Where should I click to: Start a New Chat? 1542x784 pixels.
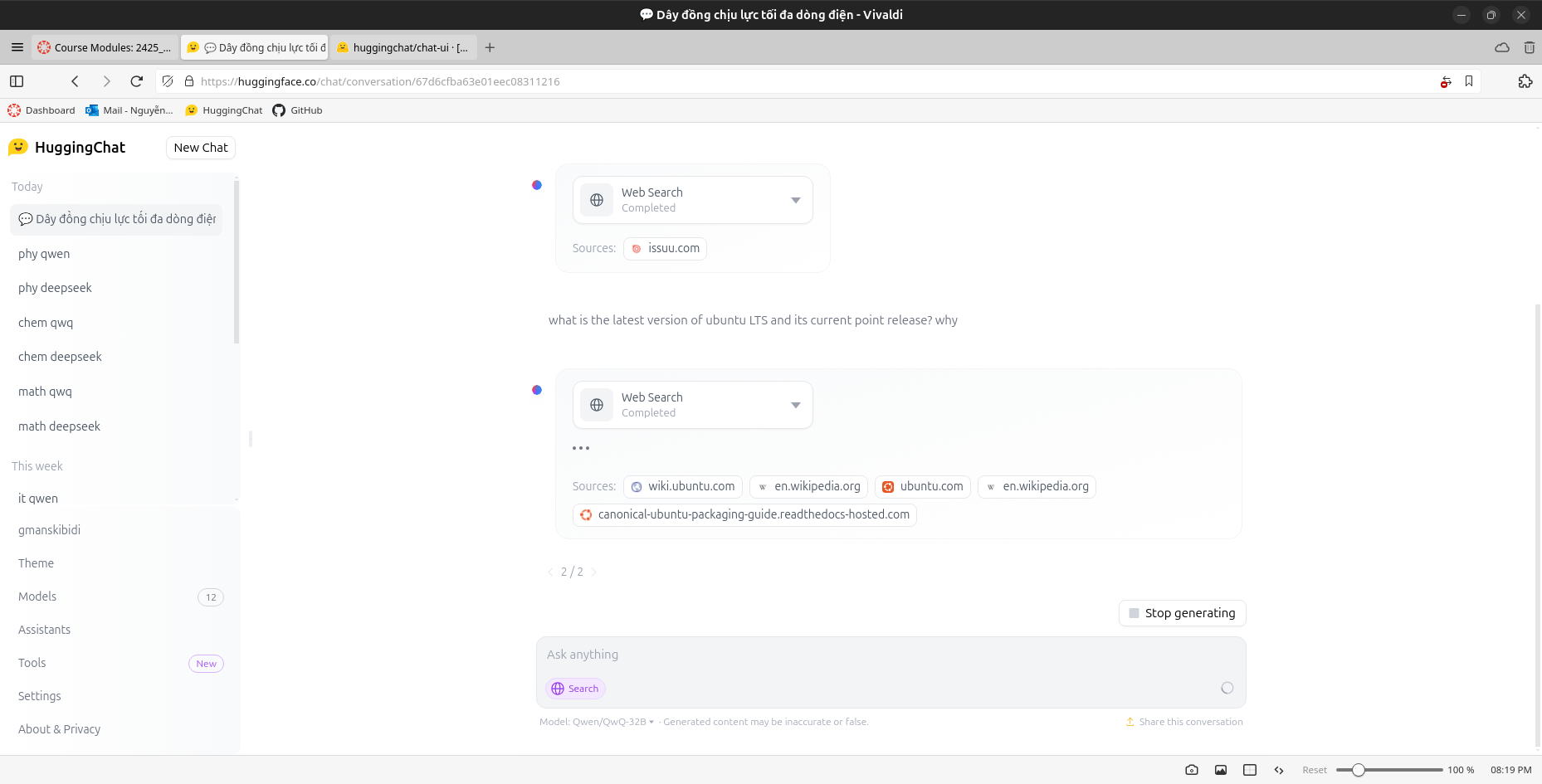pos(201,148)
